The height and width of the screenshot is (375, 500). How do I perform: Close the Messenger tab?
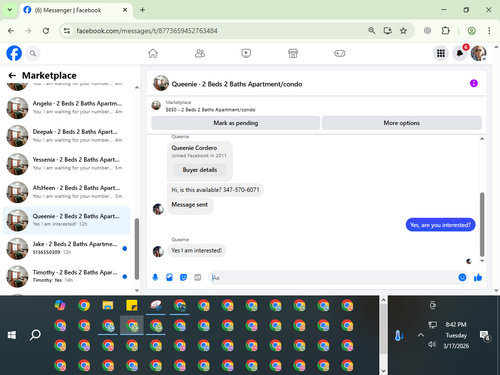click(x=125, y=10)
